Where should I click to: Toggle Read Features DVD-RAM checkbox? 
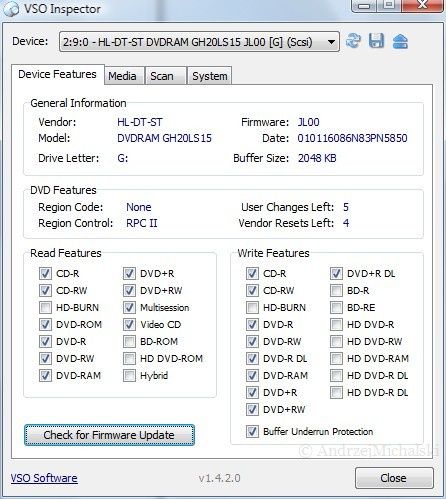click(x=45, y=375)
